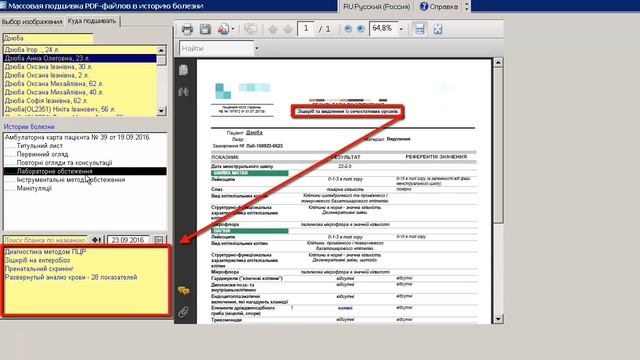
Task: Select the Зіщкріб на ентеробіоз form
Action: [37, 260]
